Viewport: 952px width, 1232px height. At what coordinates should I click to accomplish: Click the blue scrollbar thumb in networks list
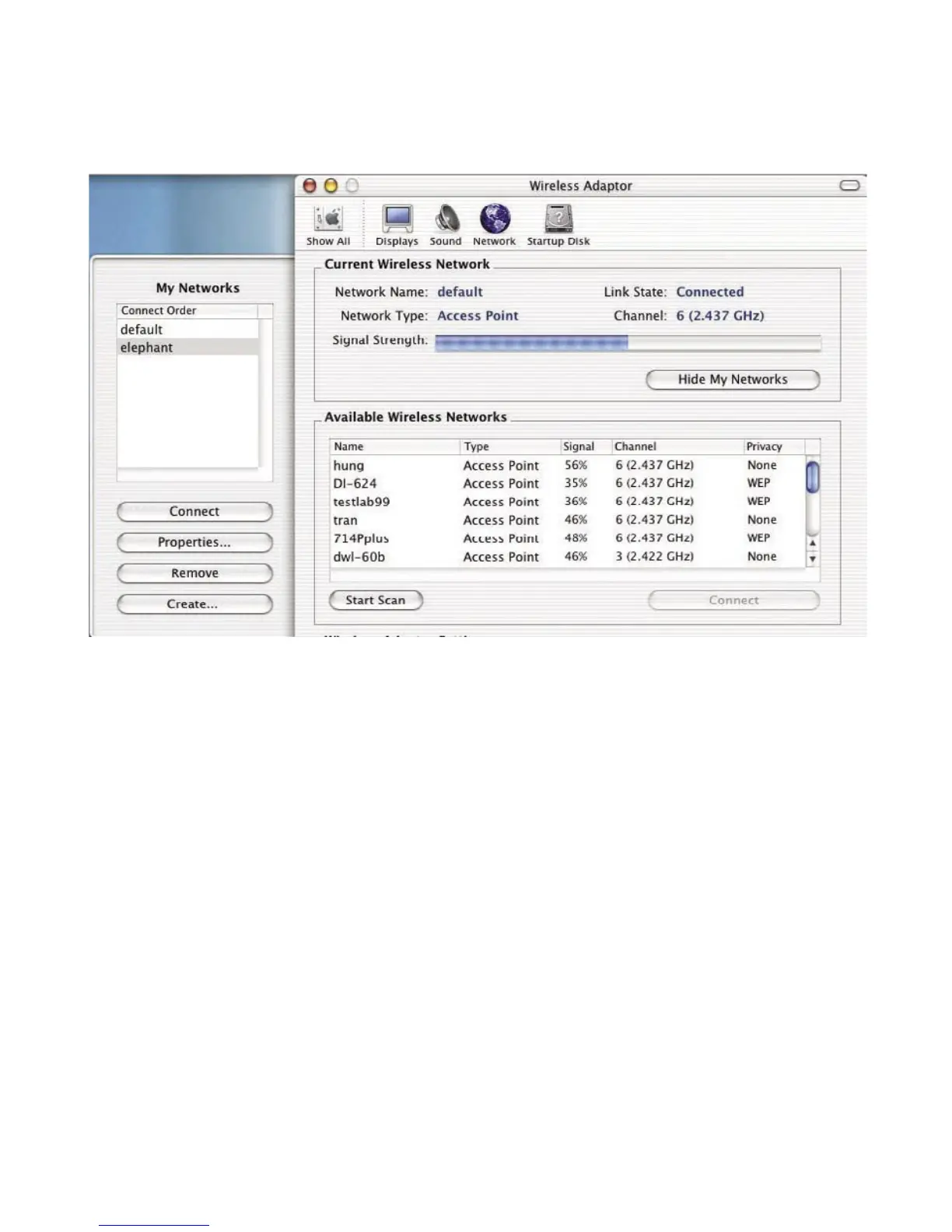pos(813,477)
